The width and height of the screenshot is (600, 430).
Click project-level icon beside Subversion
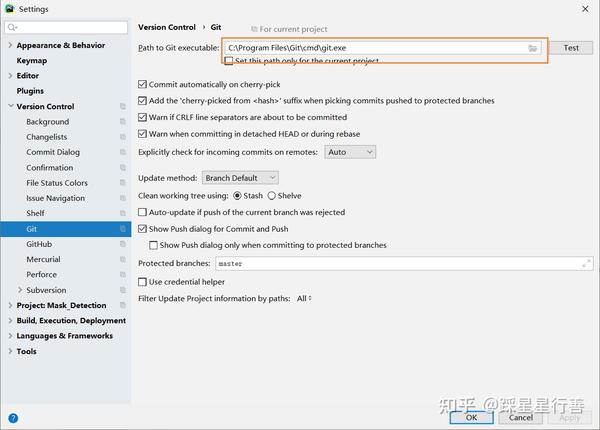pyautogui.click(x=122, y=290)
